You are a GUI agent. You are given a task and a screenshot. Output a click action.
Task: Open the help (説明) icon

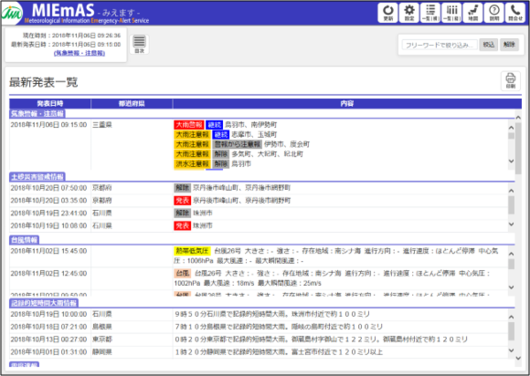tap(494, 13)
